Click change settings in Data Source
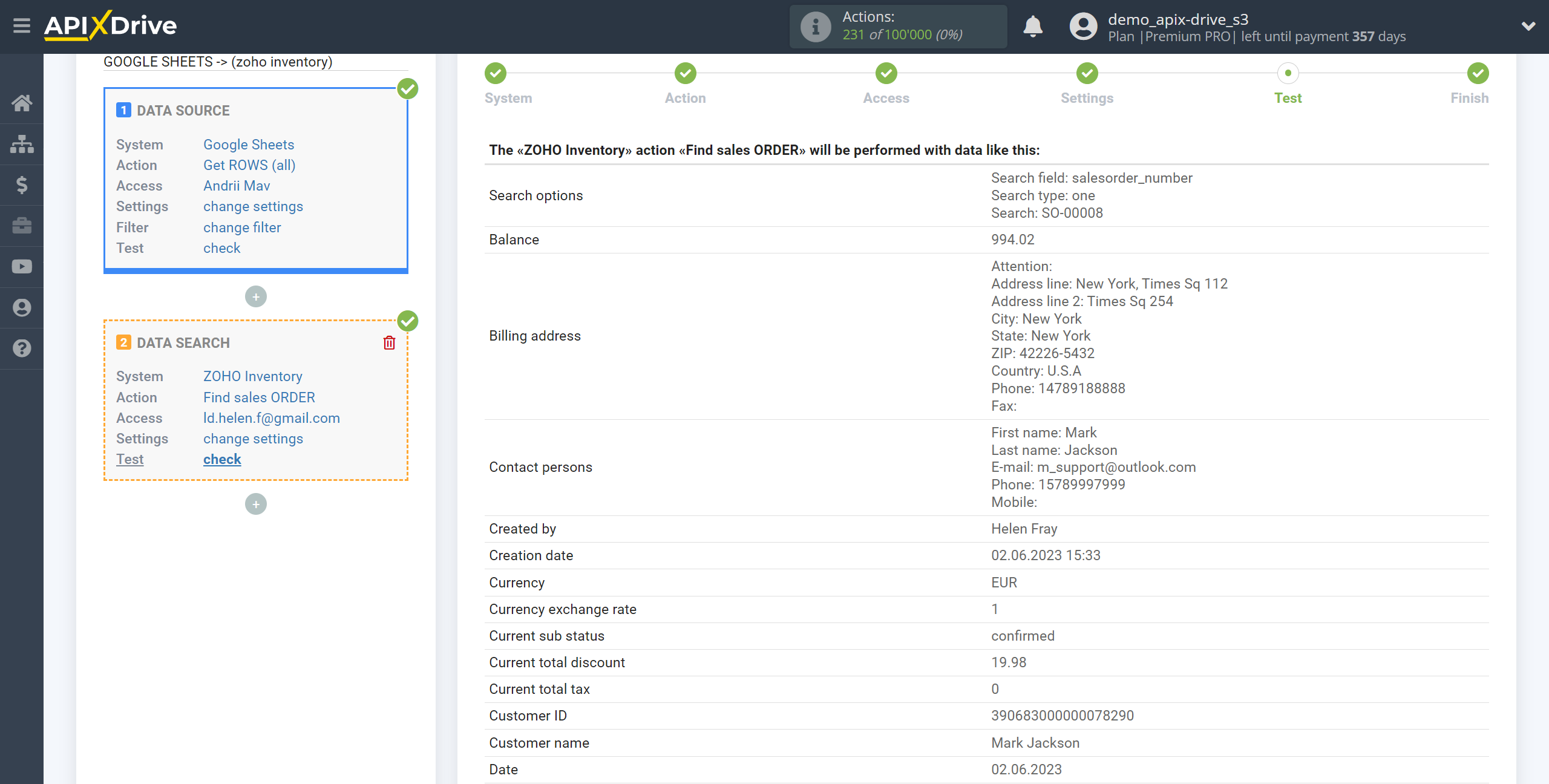The image size is (1549, 784). click(253, 206)
